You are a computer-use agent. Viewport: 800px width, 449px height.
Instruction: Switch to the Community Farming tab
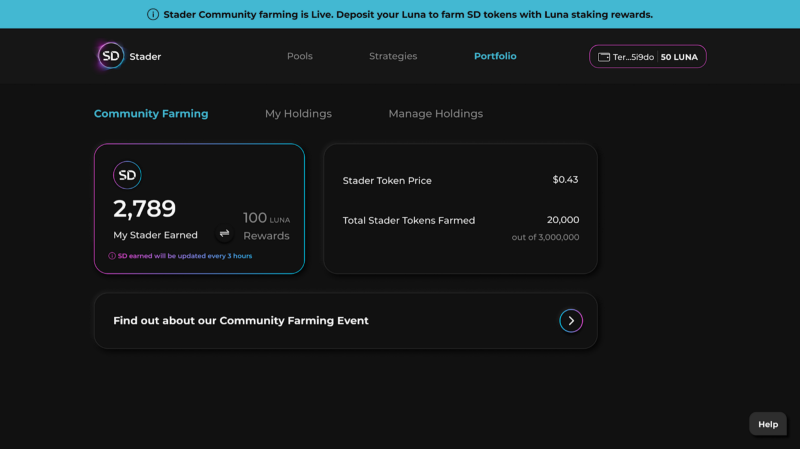(x=151, y=114)
